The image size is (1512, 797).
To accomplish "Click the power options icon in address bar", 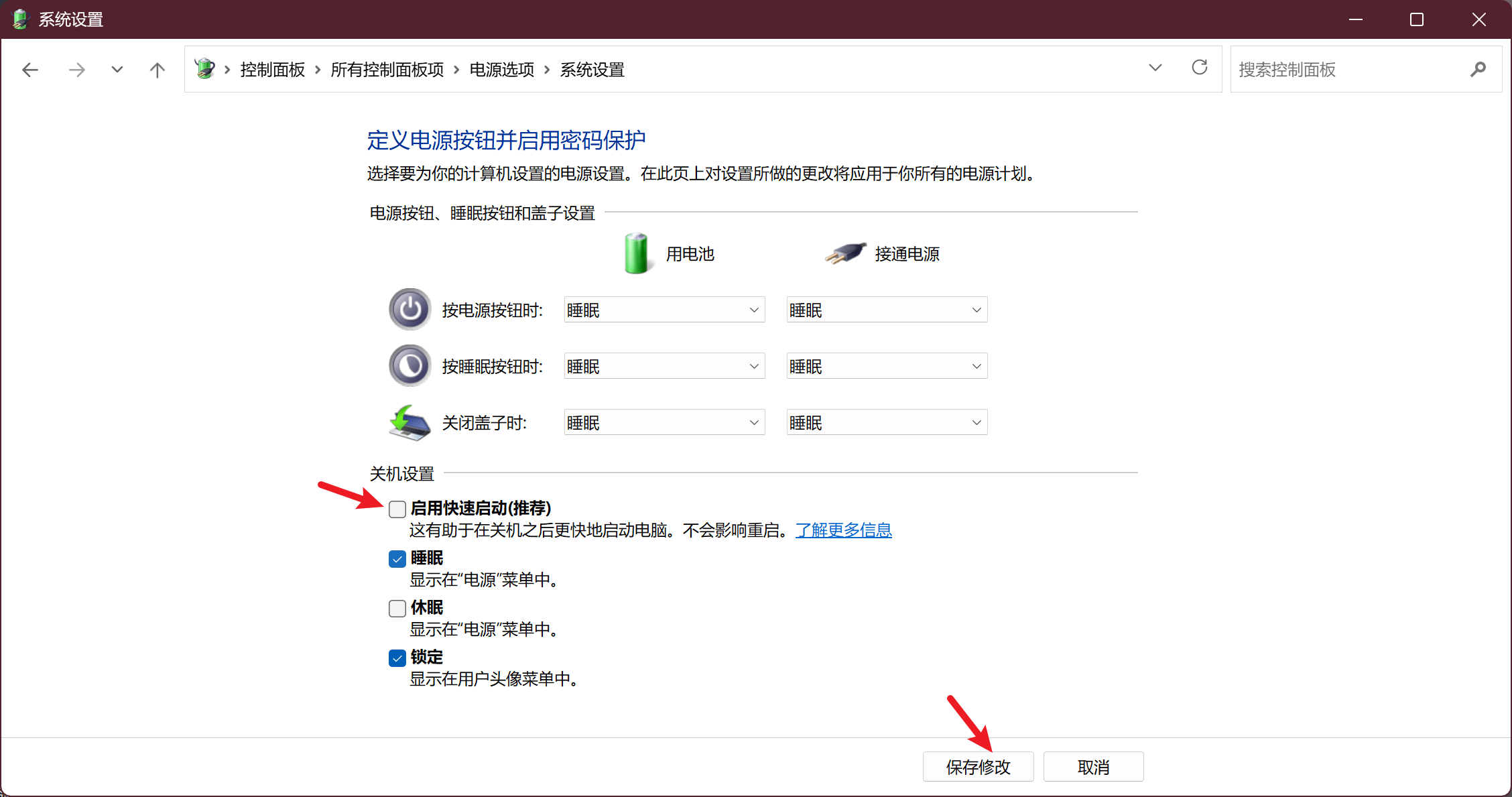I will [x=205, y=69].
